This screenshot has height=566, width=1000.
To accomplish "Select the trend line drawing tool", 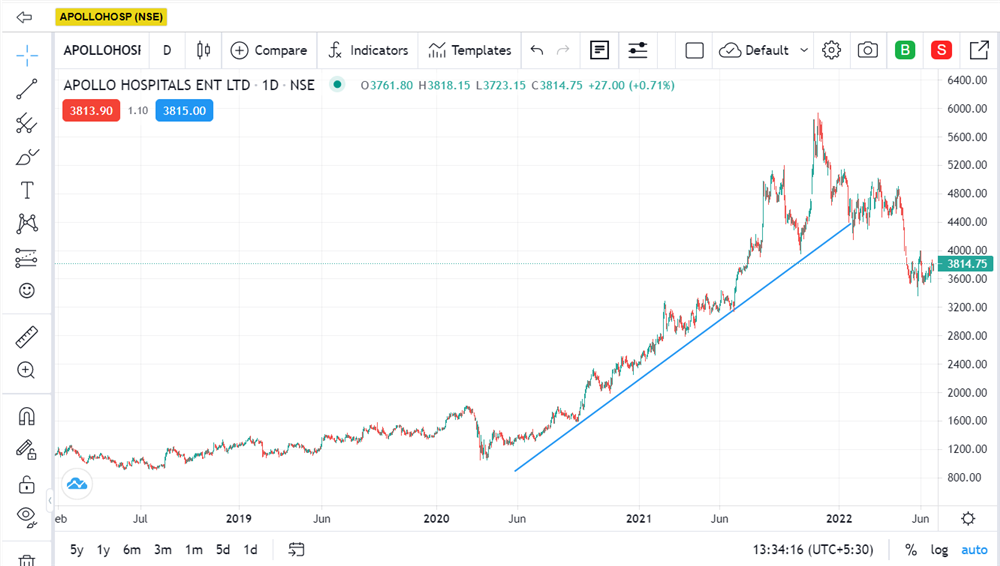I will 27,89.
